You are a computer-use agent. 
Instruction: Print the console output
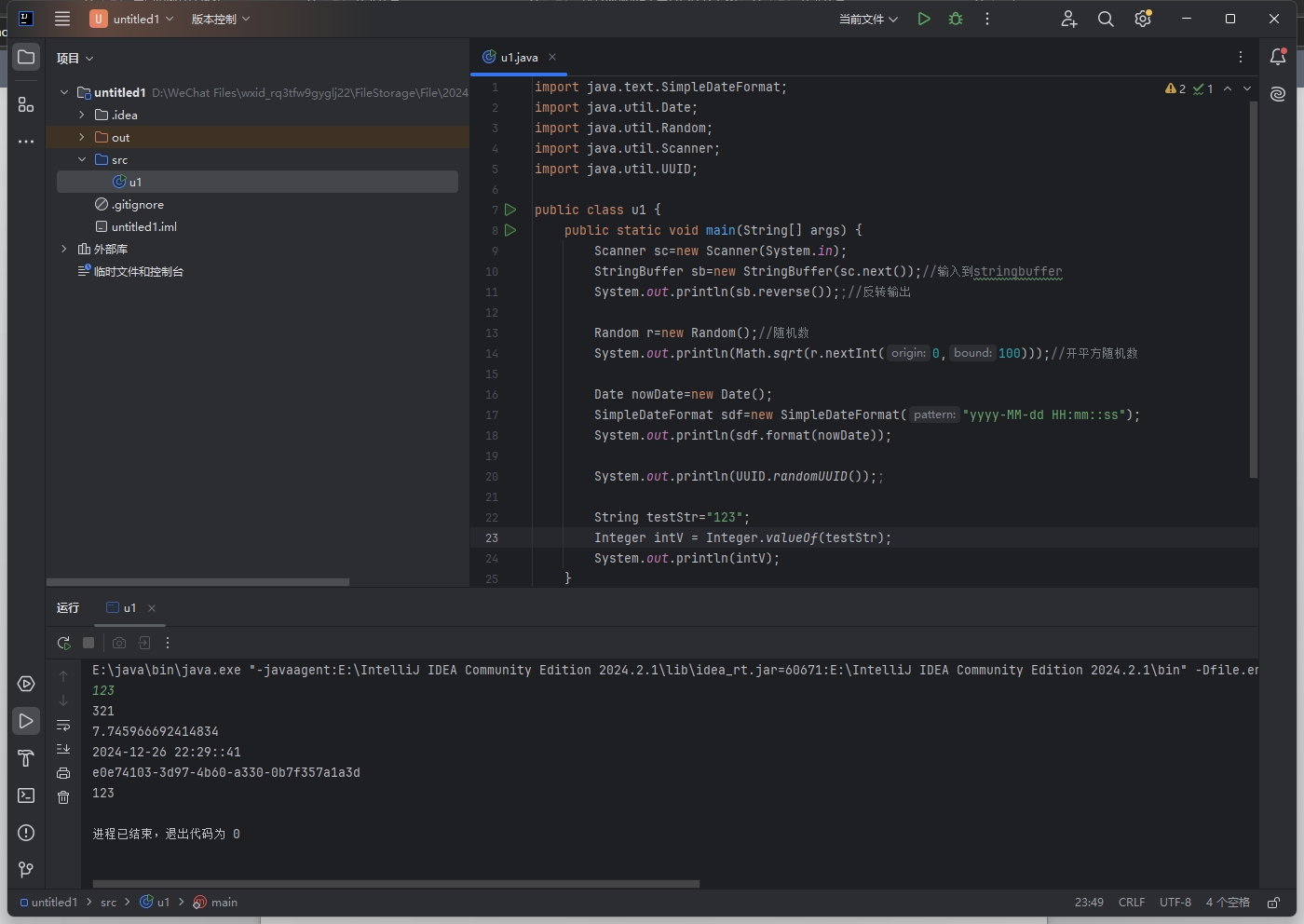click(63, 773)
